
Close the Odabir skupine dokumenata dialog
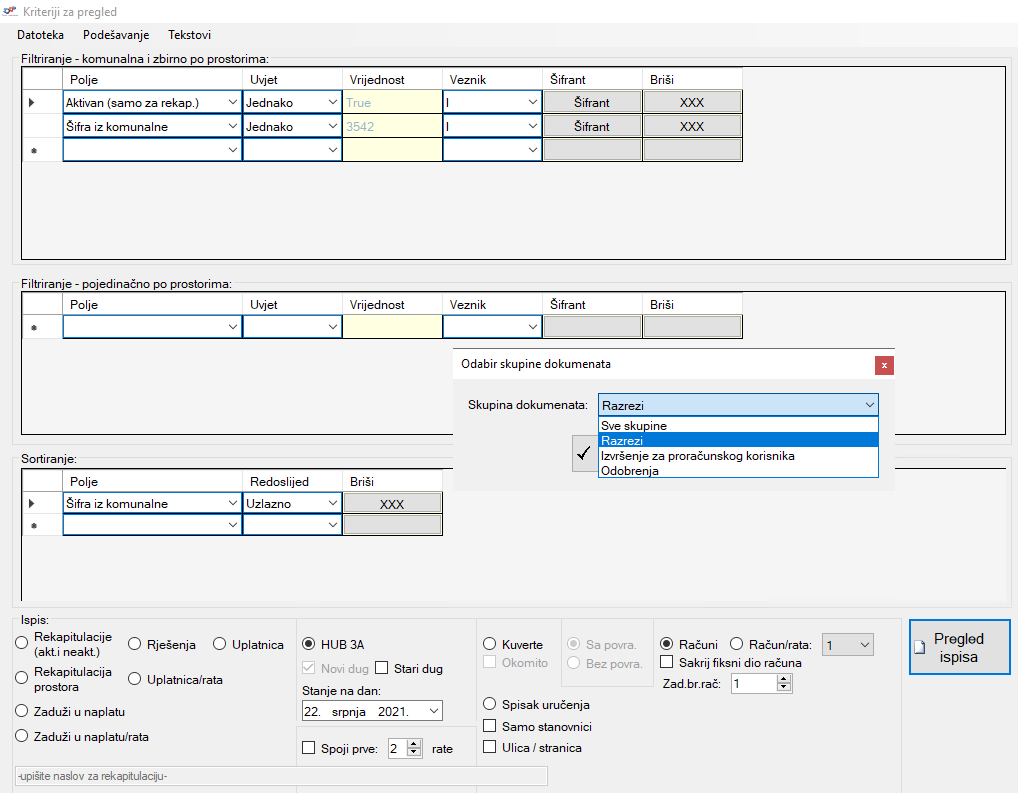(883, 365)
